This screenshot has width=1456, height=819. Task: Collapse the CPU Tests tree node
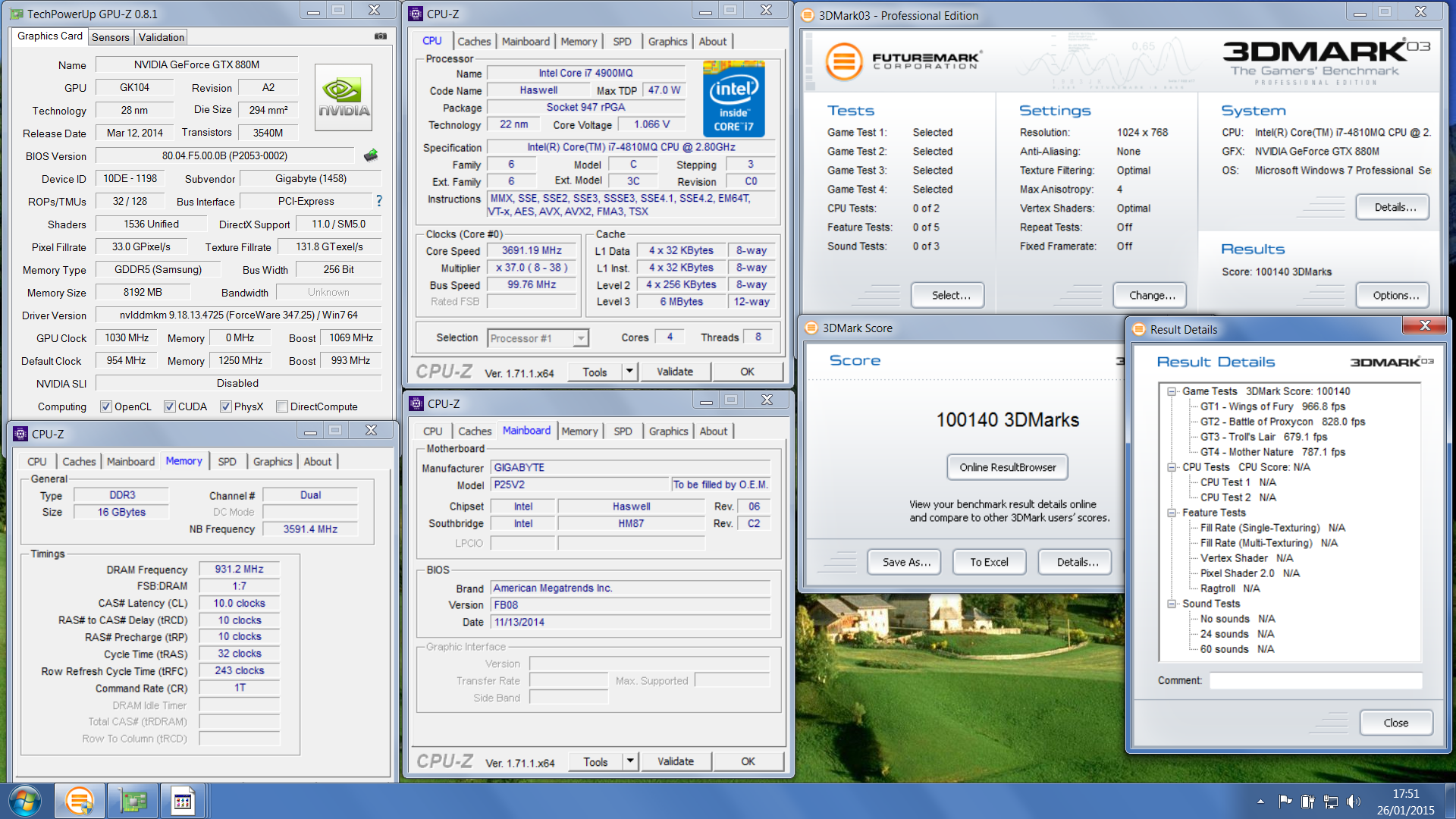pyautogui.click(x=1172, y=467)
